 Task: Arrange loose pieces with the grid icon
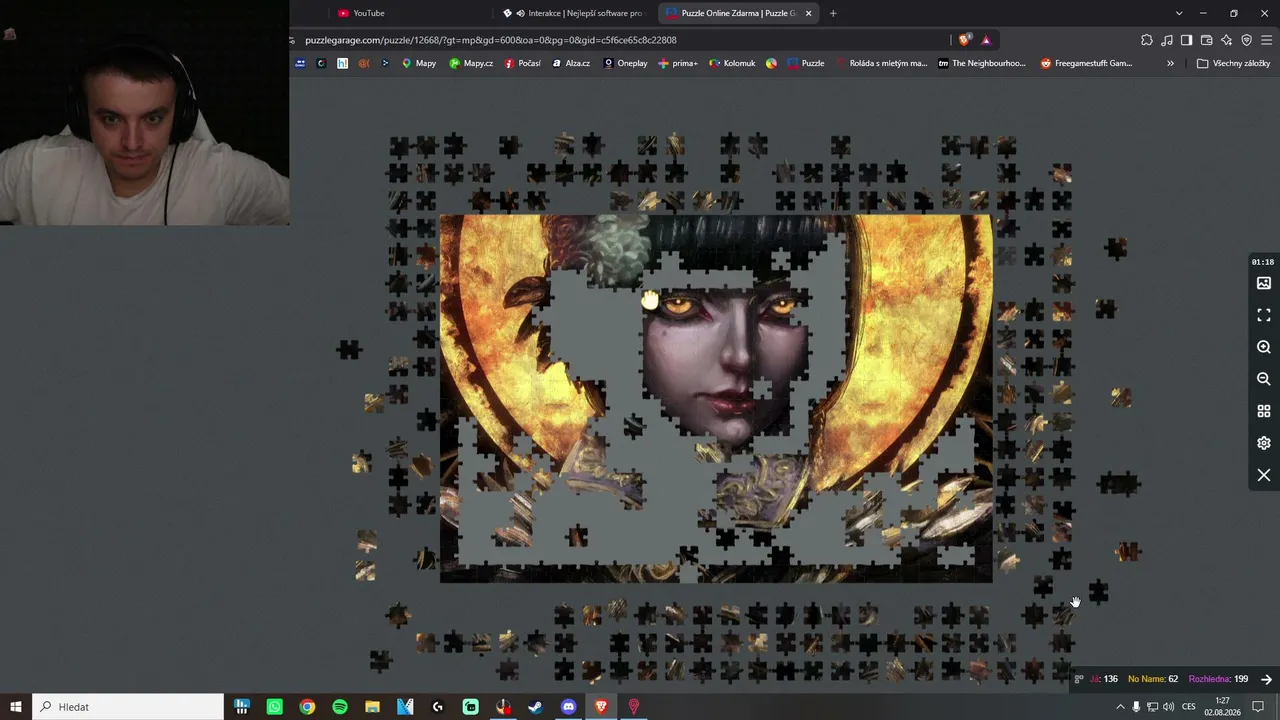(1264, 411)
